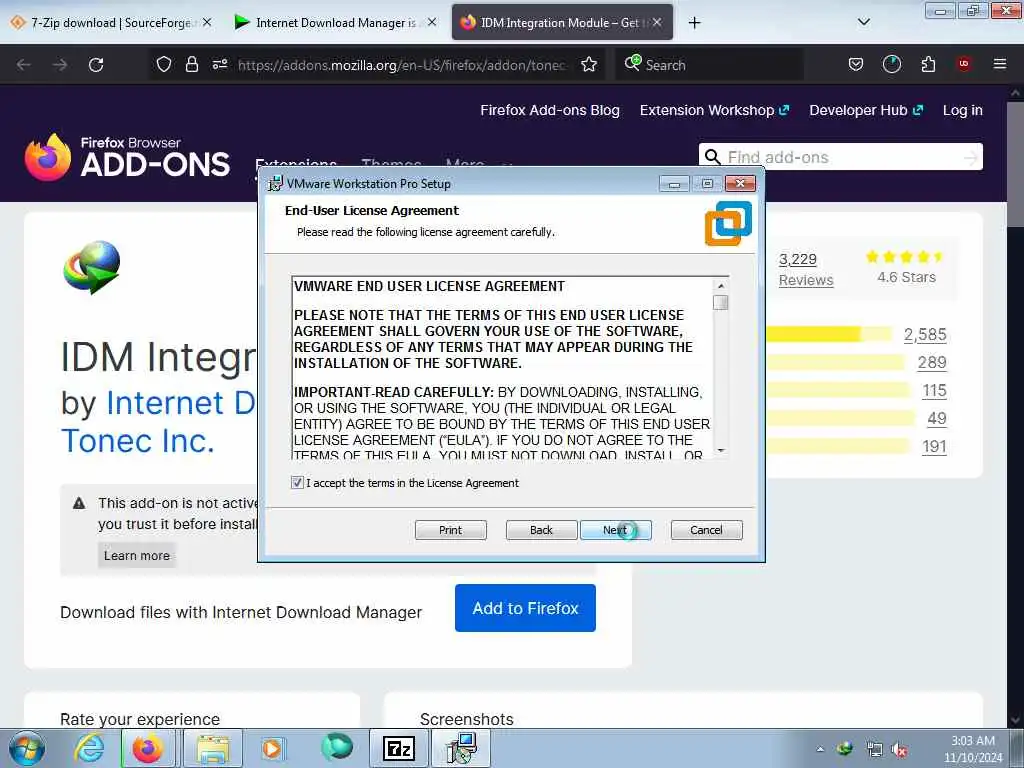Click the green round taskbar icon
The height and width of the screenshot is (768, 1024).
pos(337,747)
